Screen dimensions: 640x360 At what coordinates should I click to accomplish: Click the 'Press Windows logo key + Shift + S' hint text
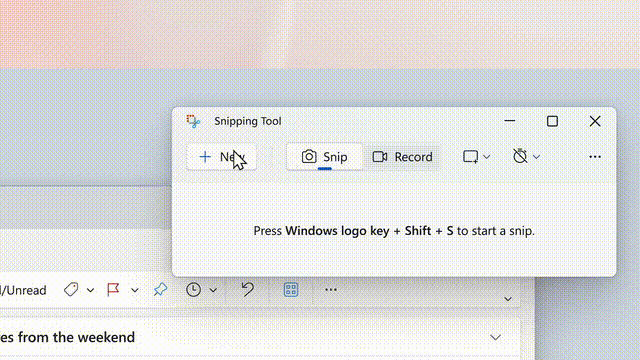point(394,231)
